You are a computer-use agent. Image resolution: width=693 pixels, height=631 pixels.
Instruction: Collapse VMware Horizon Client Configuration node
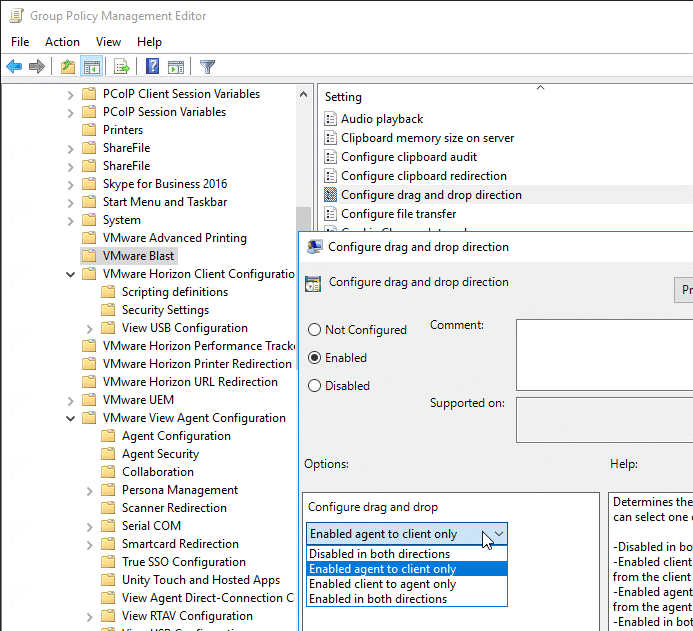tap(70, 274)
